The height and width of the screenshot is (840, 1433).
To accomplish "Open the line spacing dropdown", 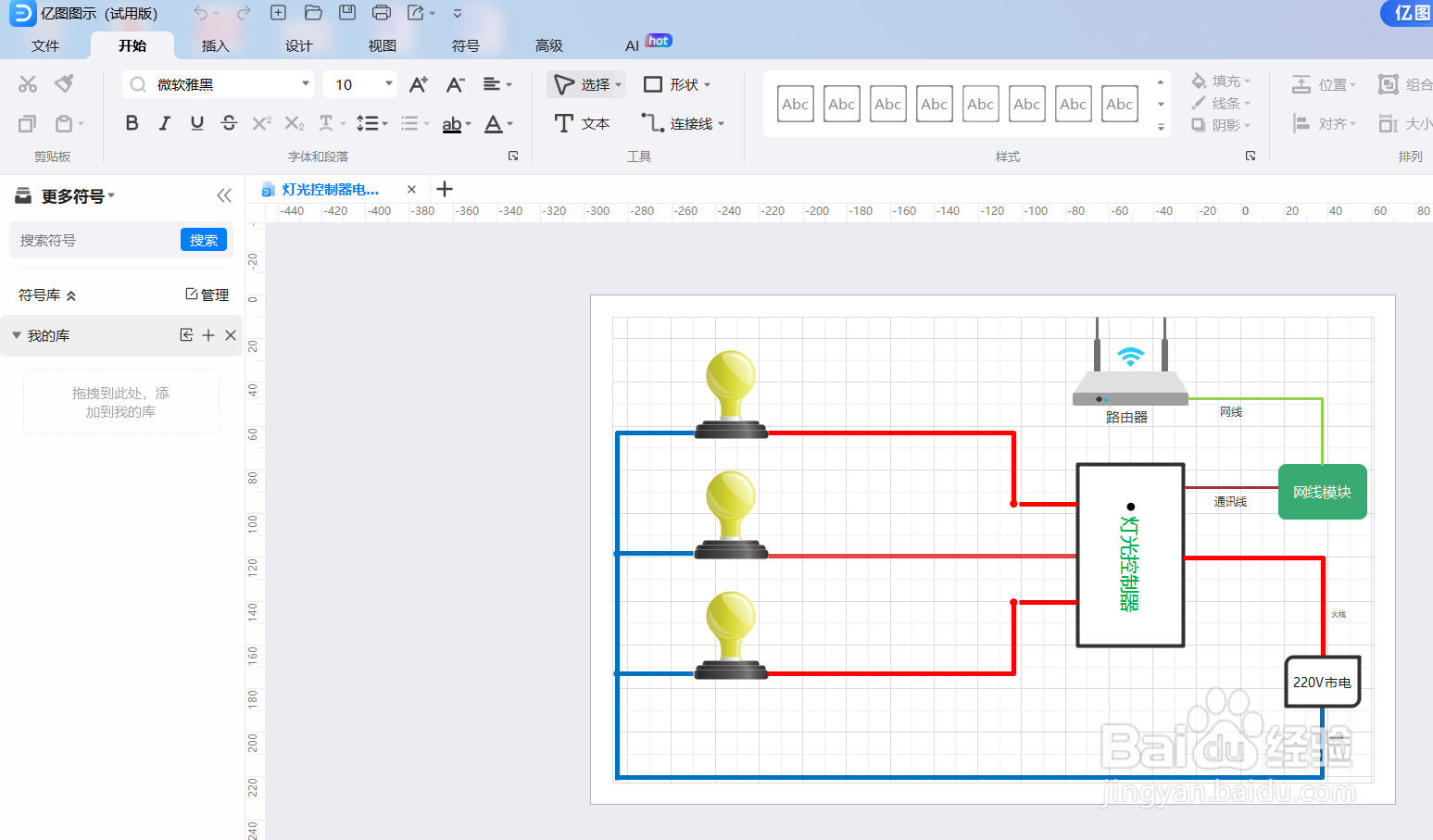I will pos(372,123).
